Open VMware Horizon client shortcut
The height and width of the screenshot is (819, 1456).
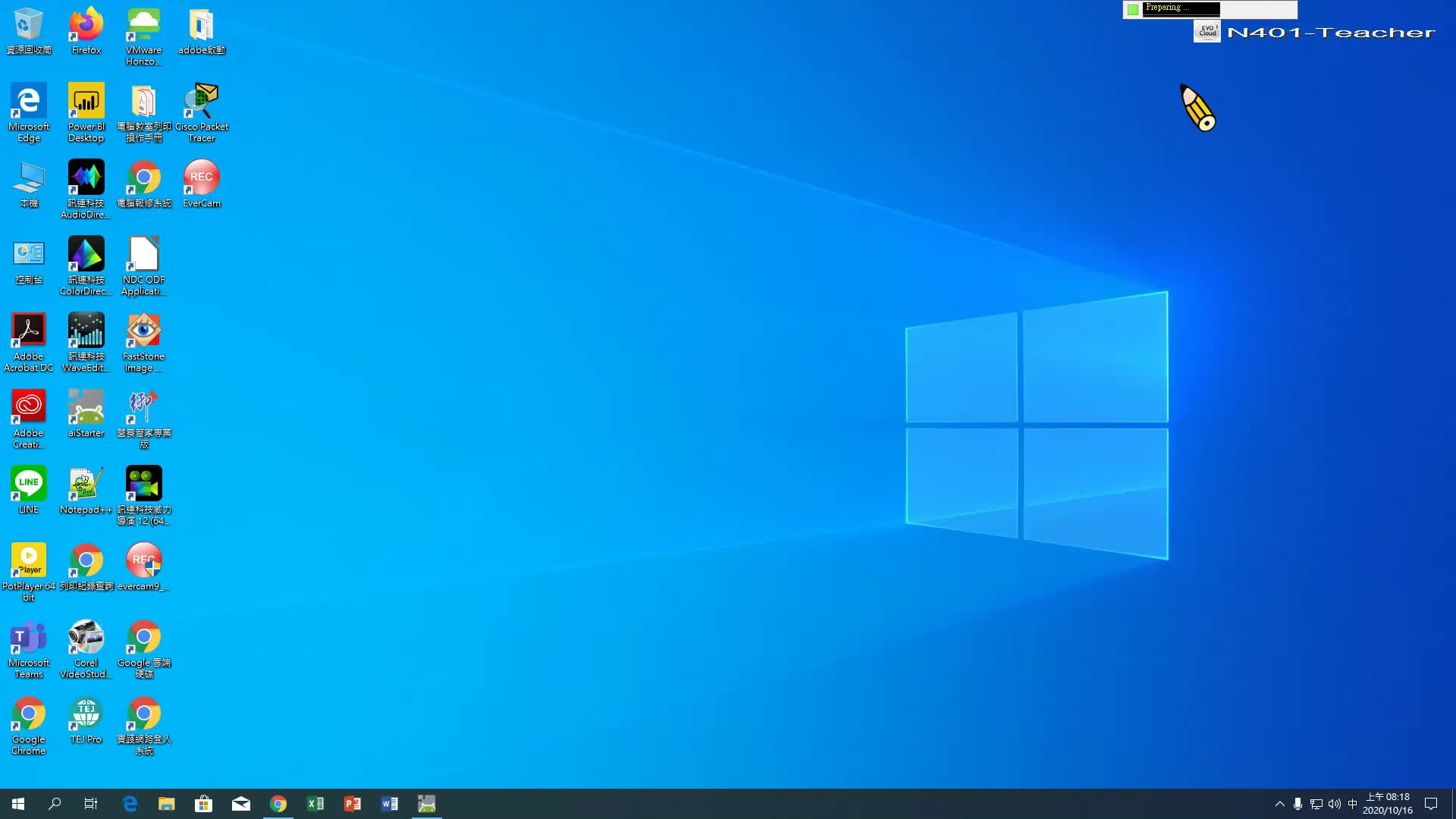[143, 37]
